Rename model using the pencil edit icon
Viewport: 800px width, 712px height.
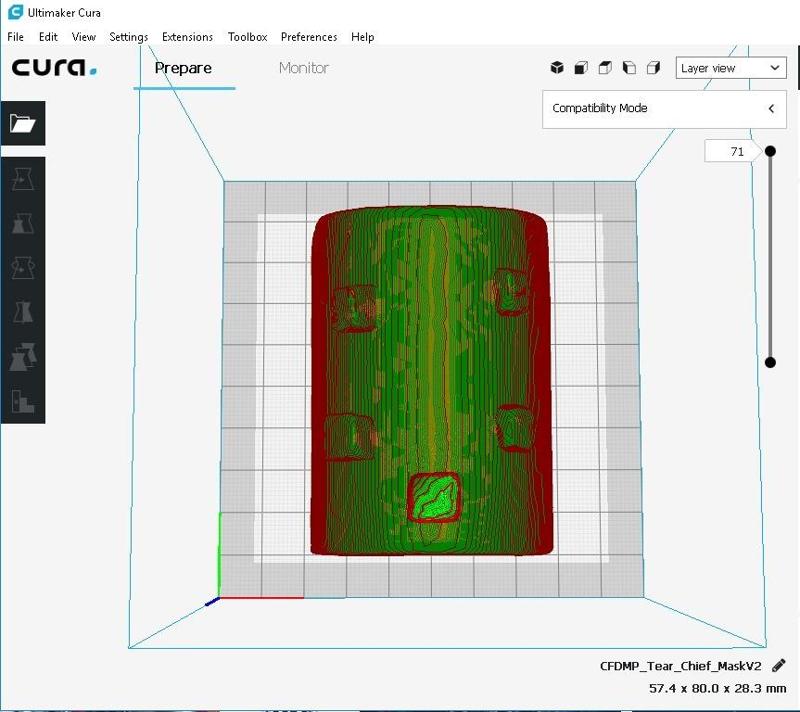pos(779,666)
